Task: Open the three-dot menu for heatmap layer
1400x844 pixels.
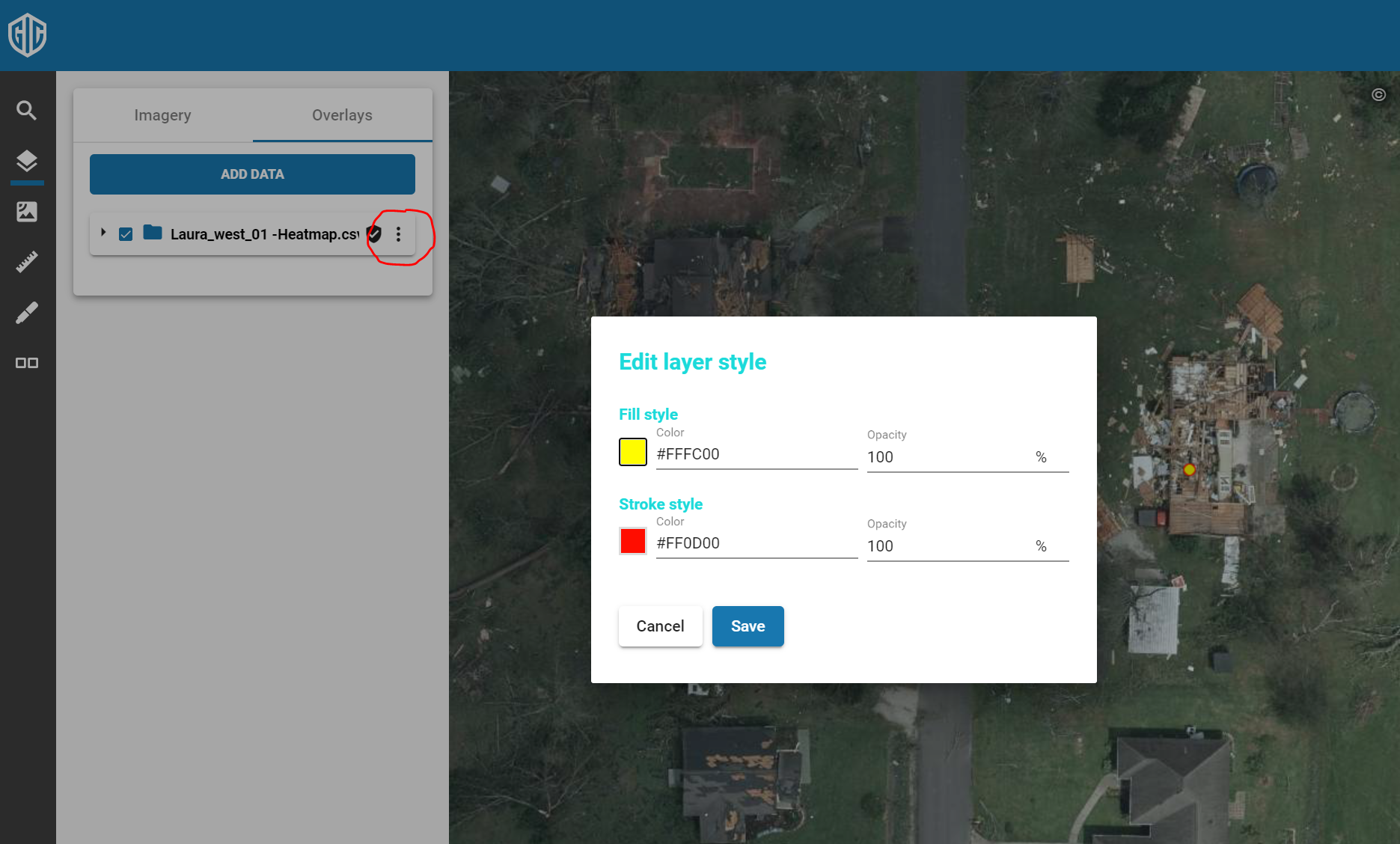Action: 398,234
